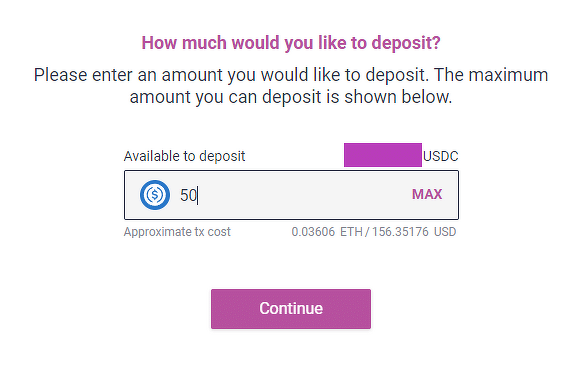Click the 'amount you can deposit is shown below' line
Image resolution: width=576 pixels, height=370 pixels.
point(291,97)
